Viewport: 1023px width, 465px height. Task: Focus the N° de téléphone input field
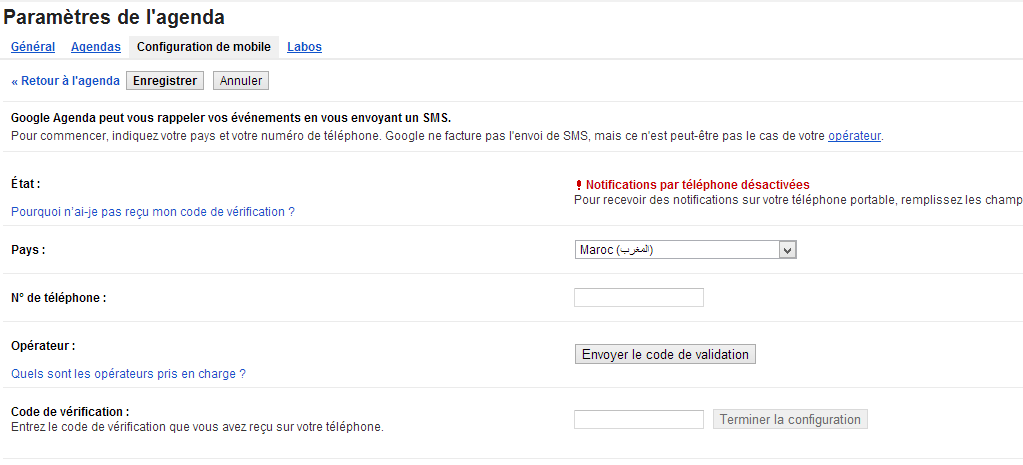coord(639,297)
